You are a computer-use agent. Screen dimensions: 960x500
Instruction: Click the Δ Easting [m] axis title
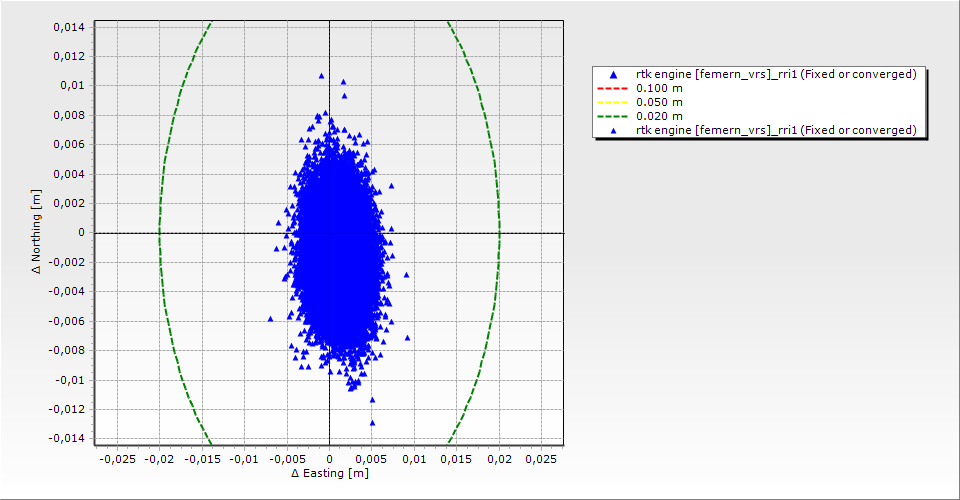(329, 474)
